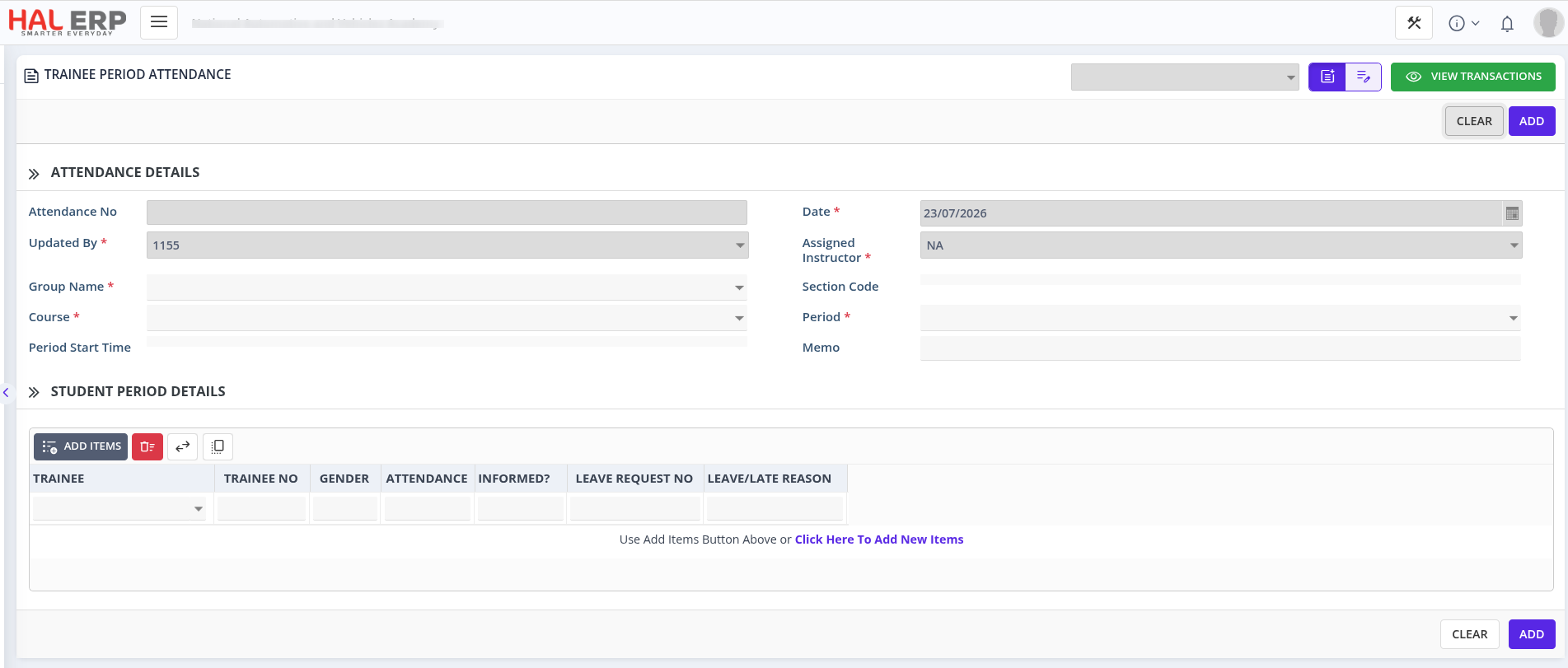Switch to new entry form mode
The image size is (1568, 668).
[1327, 77]
